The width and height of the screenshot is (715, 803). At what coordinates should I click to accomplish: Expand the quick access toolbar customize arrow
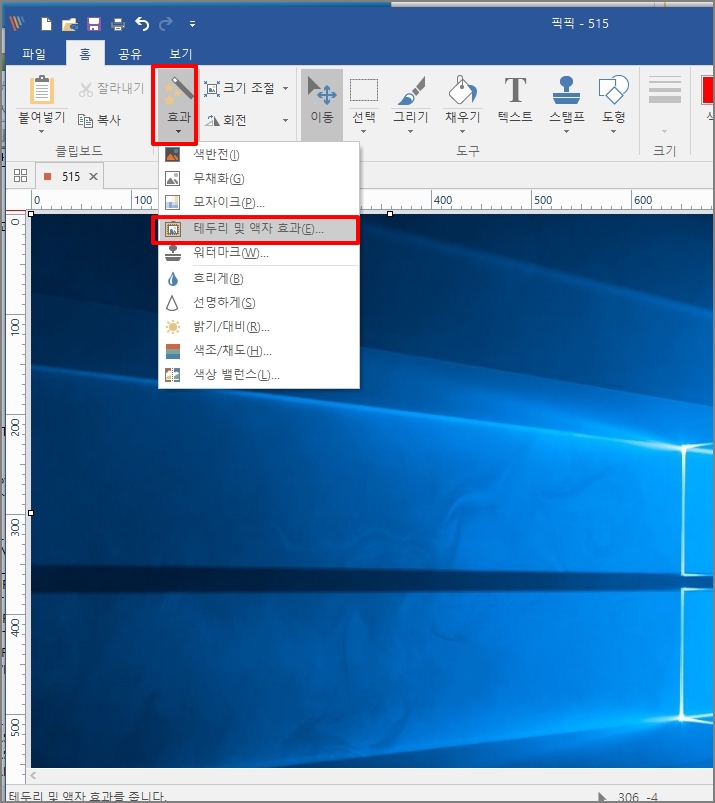pos(192,24)
